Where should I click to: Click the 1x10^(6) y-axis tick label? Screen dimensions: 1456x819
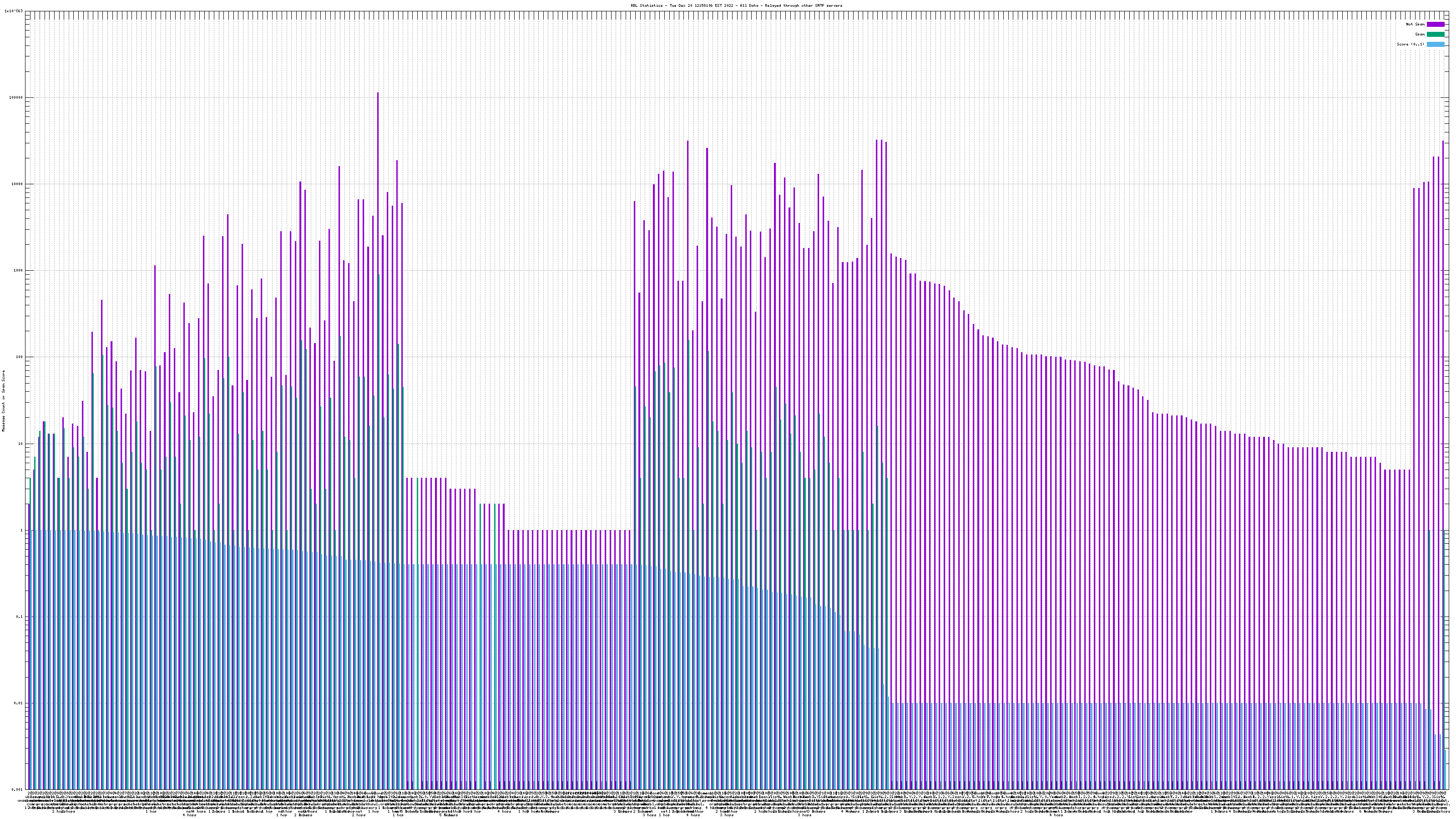coord(14,11)
